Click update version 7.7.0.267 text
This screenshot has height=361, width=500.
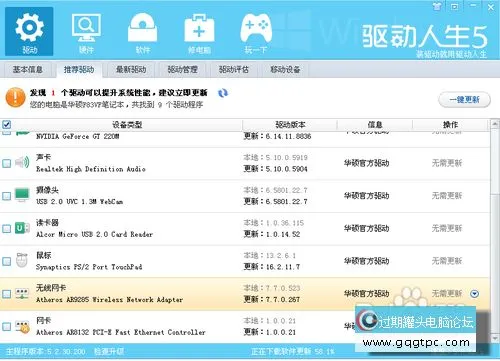(272, 300)
